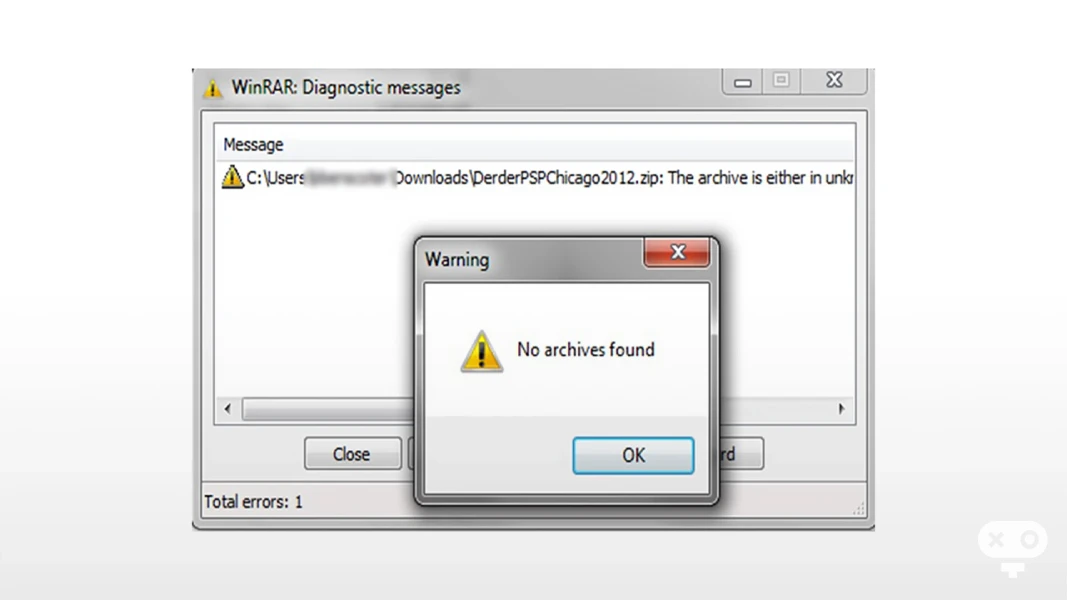Maximize the WinRAR Diagnostic messages window
1067x600 pixels.
pyautogui.click(x=781, y=81)
